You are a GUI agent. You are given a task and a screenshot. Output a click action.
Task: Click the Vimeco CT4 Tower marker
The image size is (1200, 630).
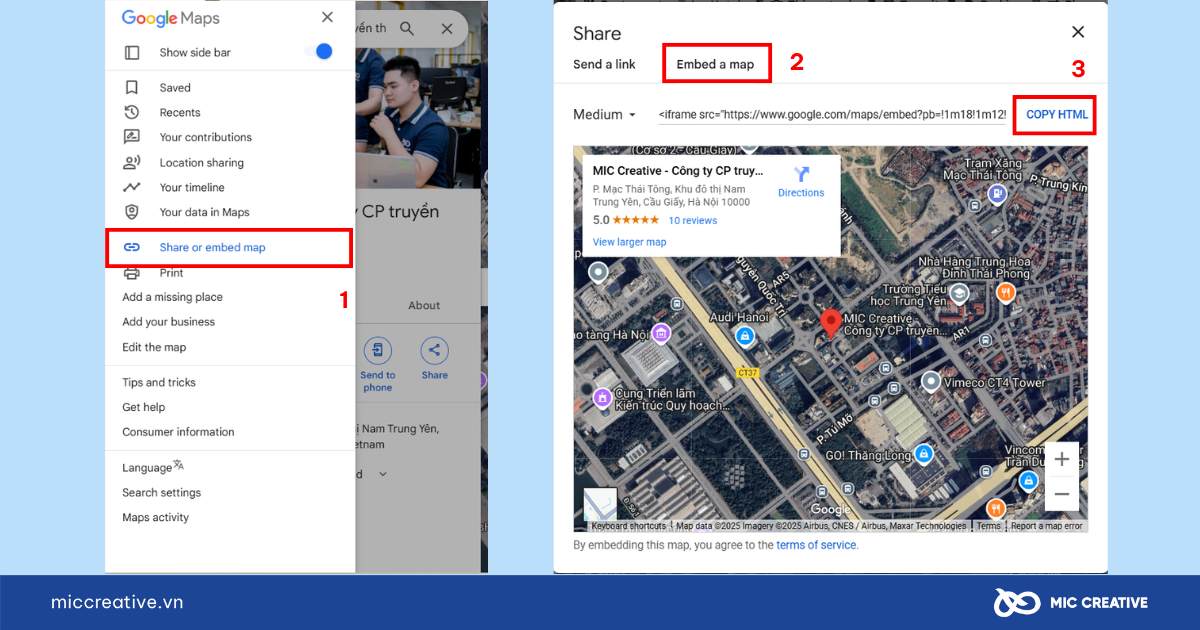coord(931,381)
